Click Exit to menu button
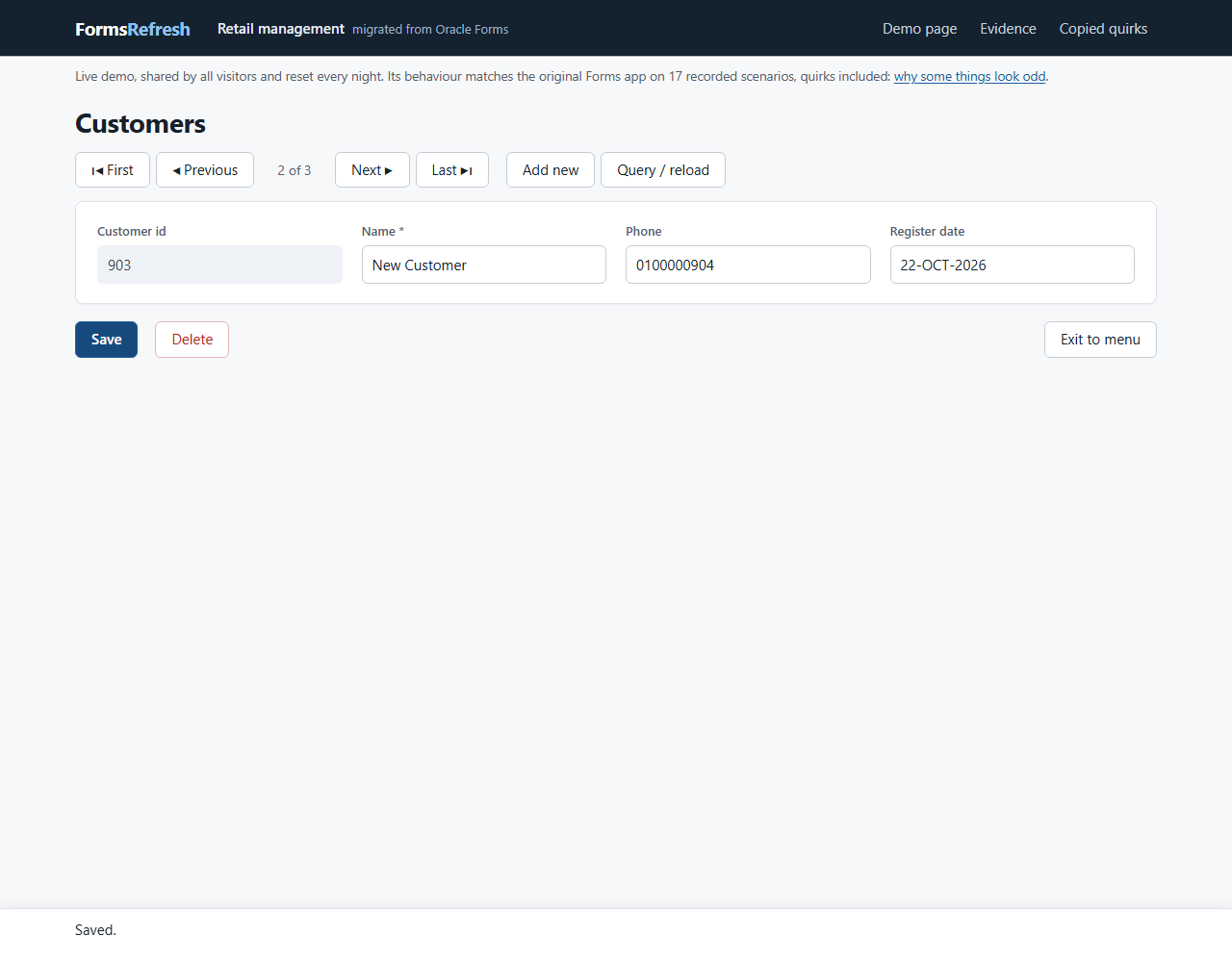Screen dimensions: 1232x962 1100,340
